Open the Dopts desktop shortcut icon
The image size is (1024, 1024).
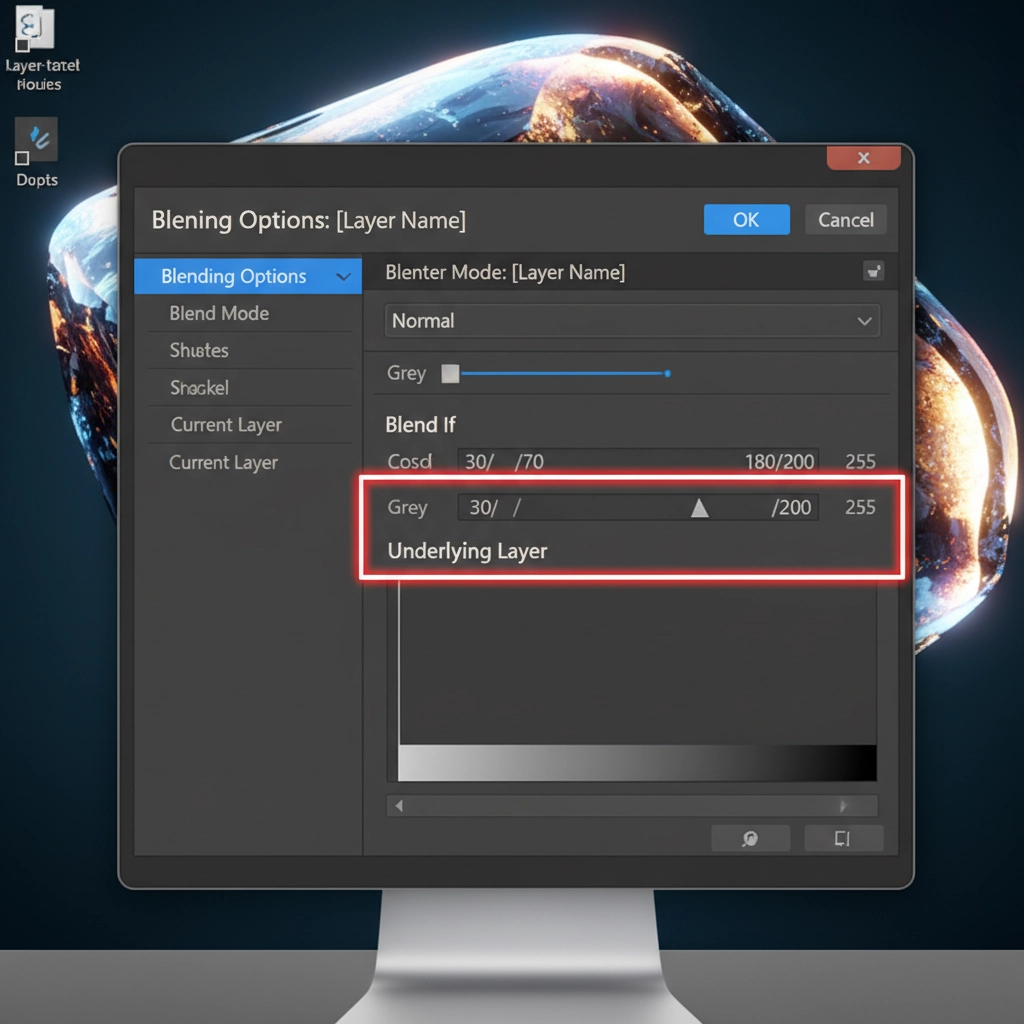[x=36, y=139]
